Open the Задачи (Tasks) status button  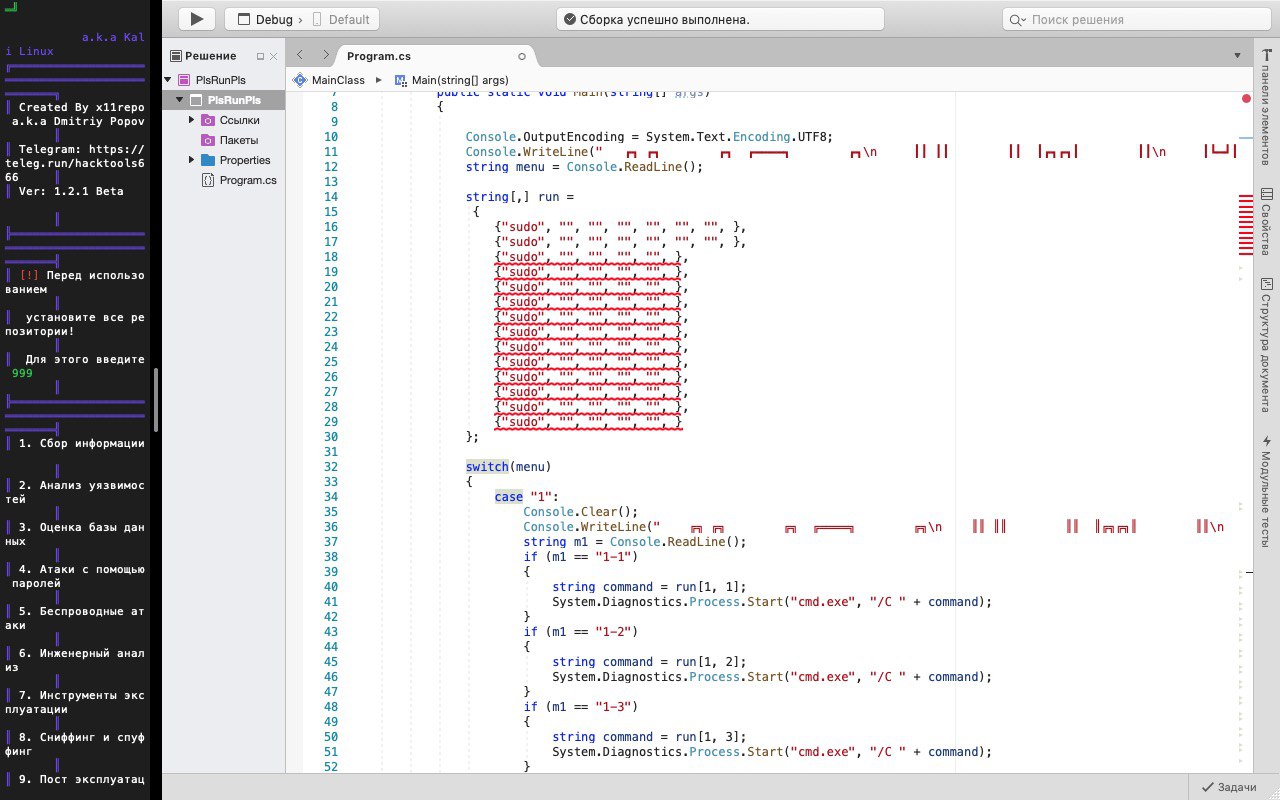coord(1229,787)
